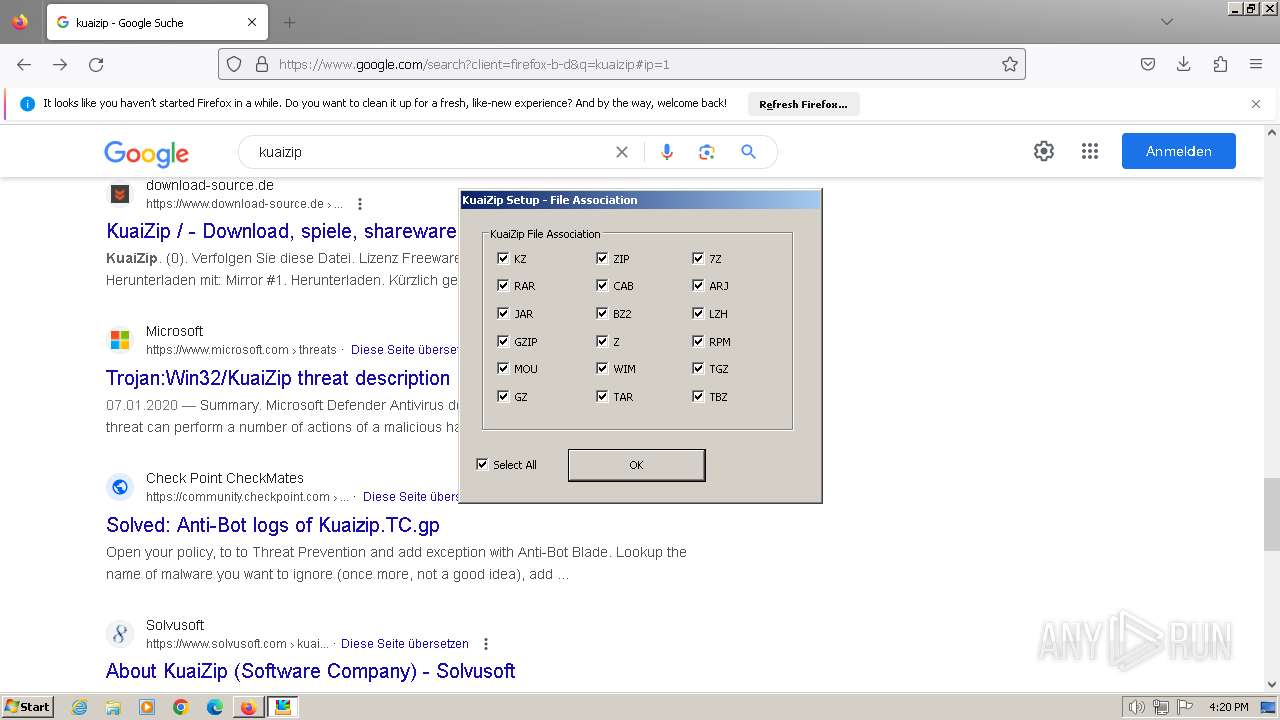Open Trojan:Win32/KuaiZip threat description link
The image size is (1280, 720).
[x=278, y=378]
